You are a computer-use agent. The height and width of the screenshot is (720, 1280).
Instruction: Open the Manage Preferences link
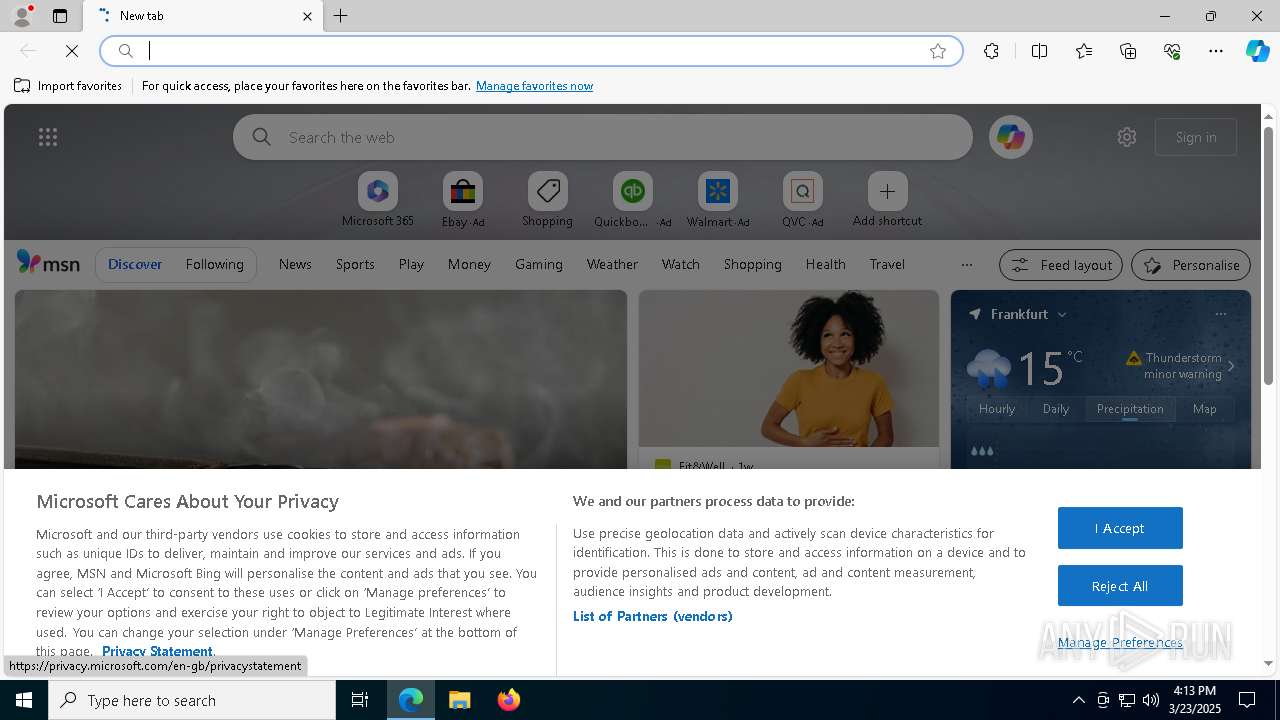pyautogui.click(x=1120, y=642)
